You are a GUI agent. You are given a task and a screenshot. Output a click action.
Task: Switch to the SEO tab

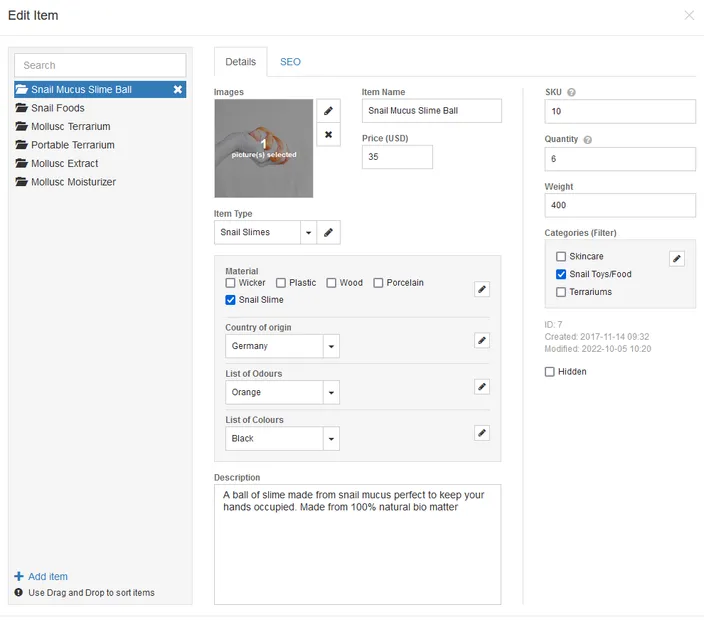coord(290,62)
